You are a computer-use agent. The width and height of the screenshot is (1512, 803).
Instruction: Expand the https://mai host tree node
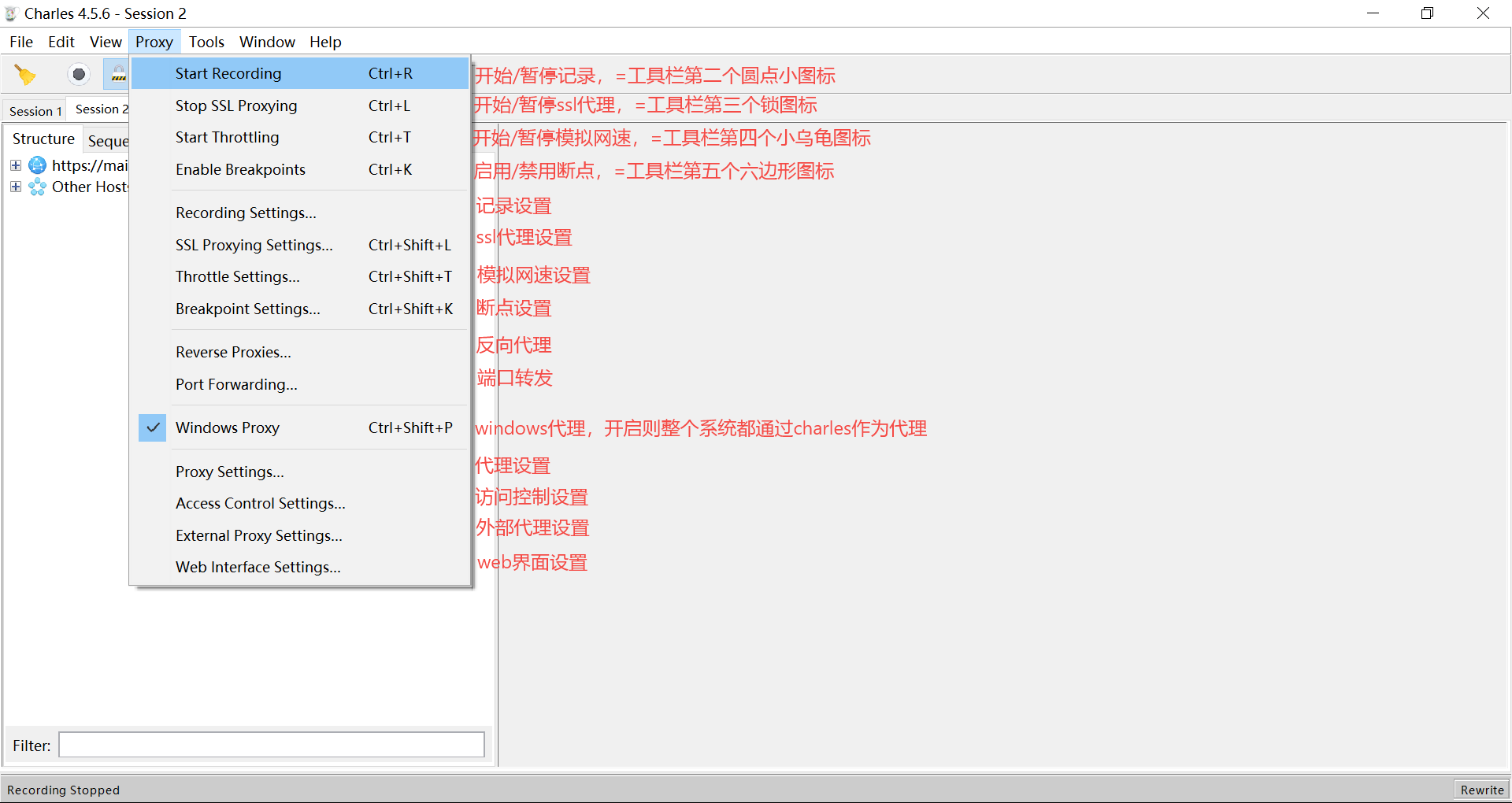tap(16, 165)
